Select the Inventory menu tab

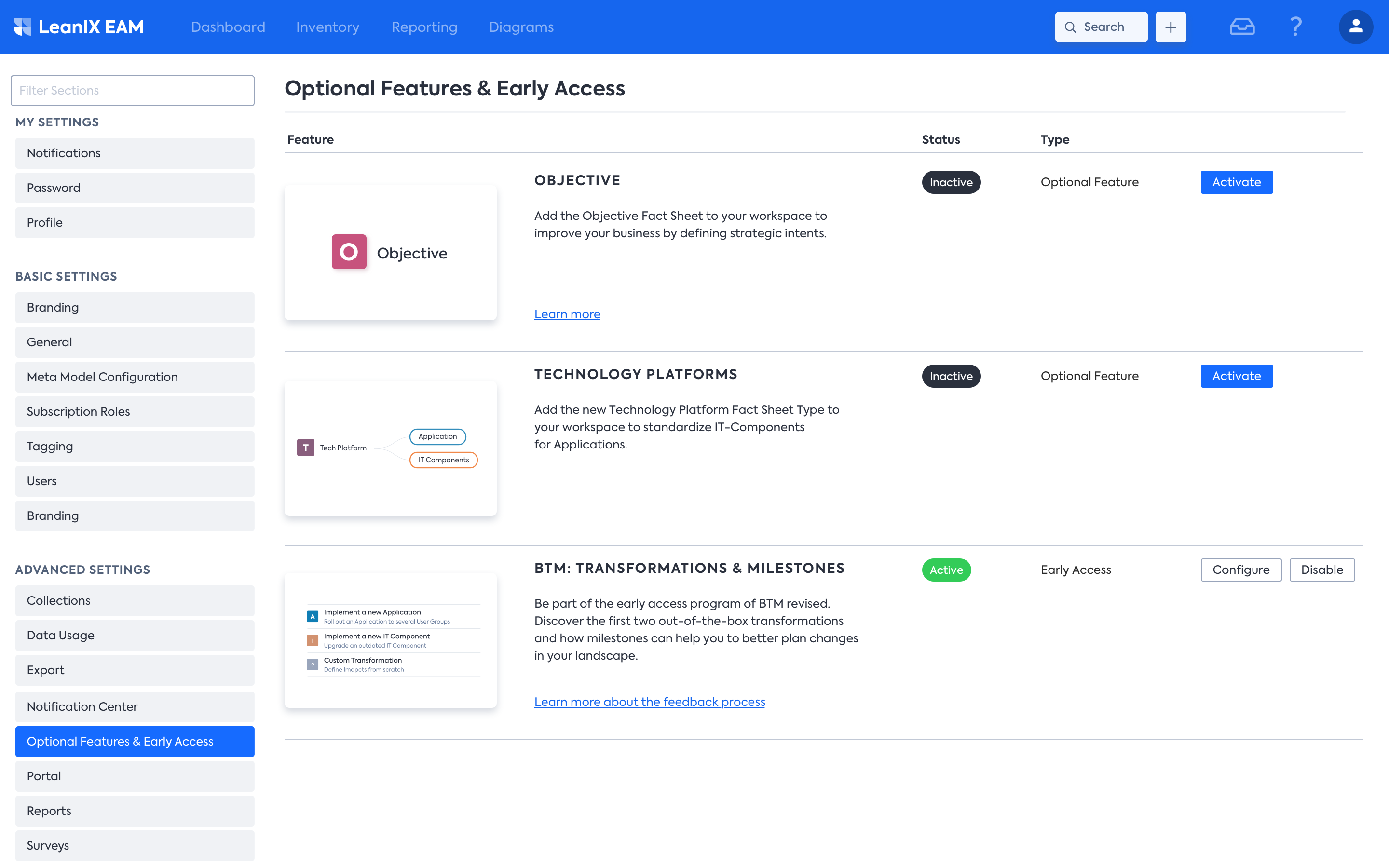pyautogui.click(x=327, y=27)
